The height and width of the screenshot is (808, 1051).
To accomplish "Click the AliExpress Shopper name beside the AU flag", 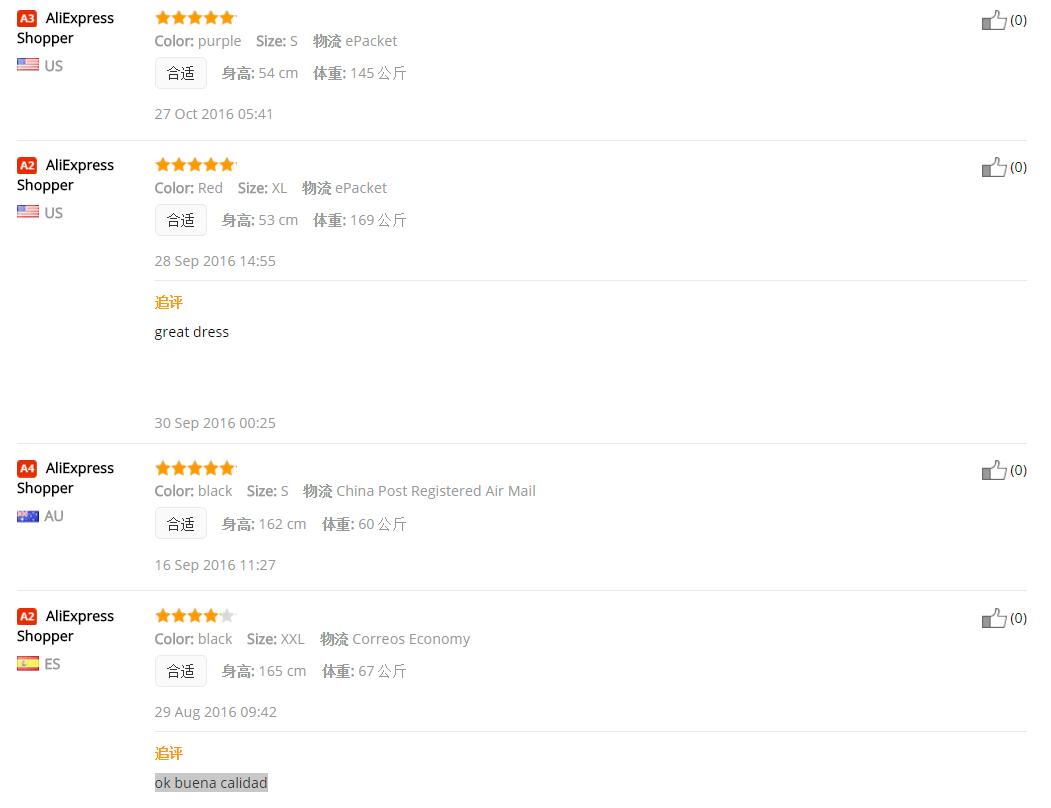I will (66, 478).
